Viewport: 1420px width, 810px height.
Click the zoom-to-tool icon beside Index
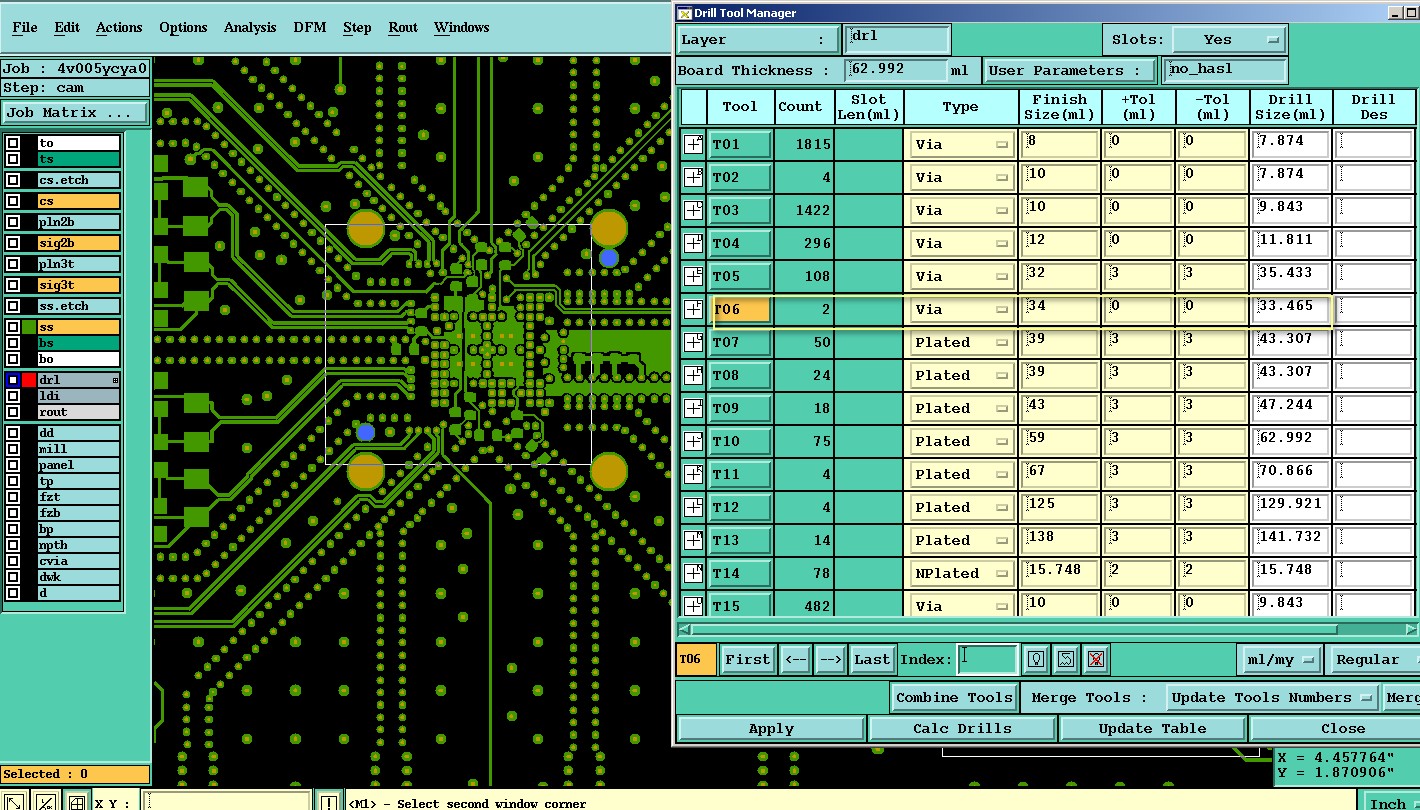[1066, 659]
